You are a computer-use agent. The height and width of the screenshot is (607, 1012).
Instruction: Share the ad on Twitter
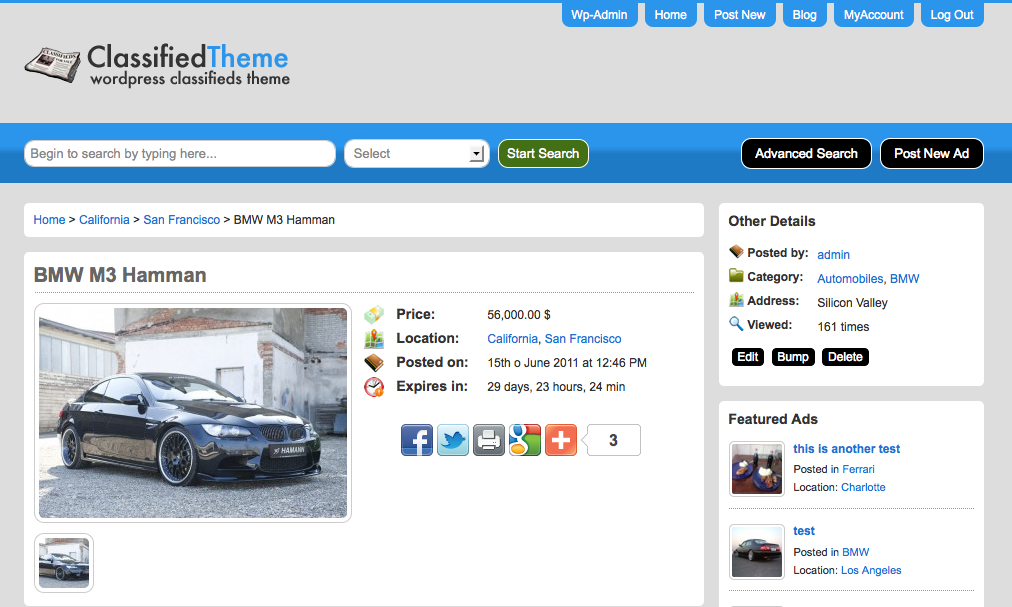click(453, 440)
